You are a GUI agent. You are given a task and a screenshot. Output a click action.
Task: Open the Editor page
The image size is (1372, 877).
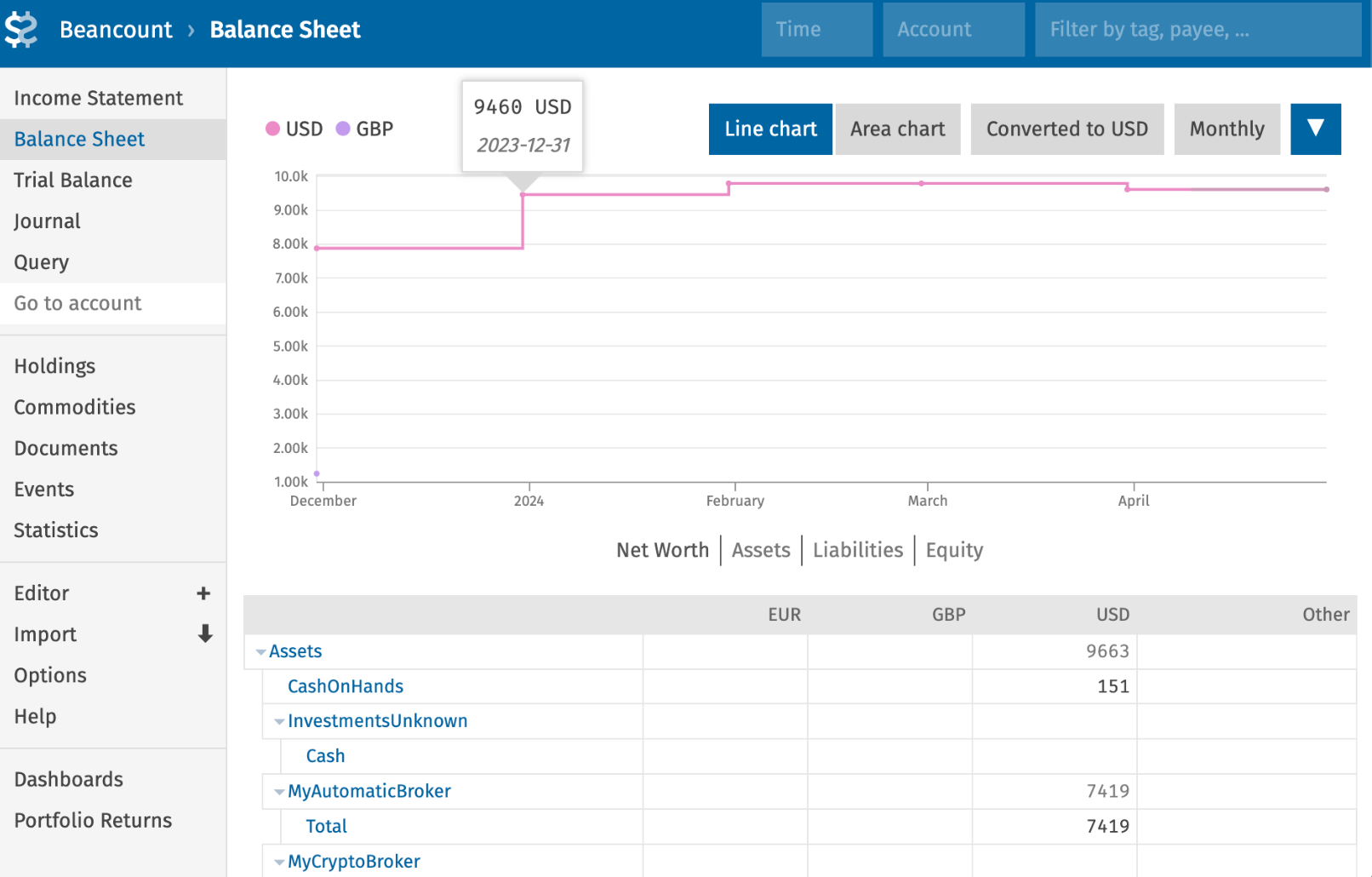pos(42,593)
